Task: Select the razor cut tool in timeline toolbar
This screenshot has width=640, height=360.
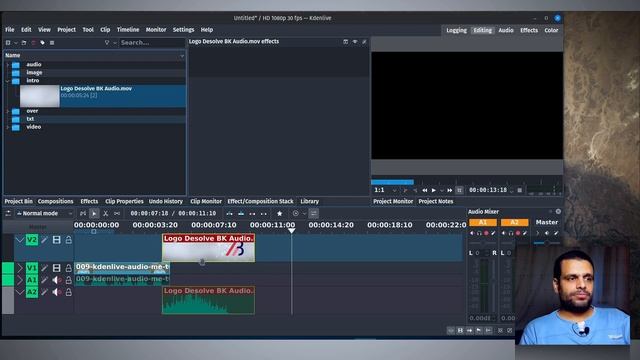Action: pos(105,213)
